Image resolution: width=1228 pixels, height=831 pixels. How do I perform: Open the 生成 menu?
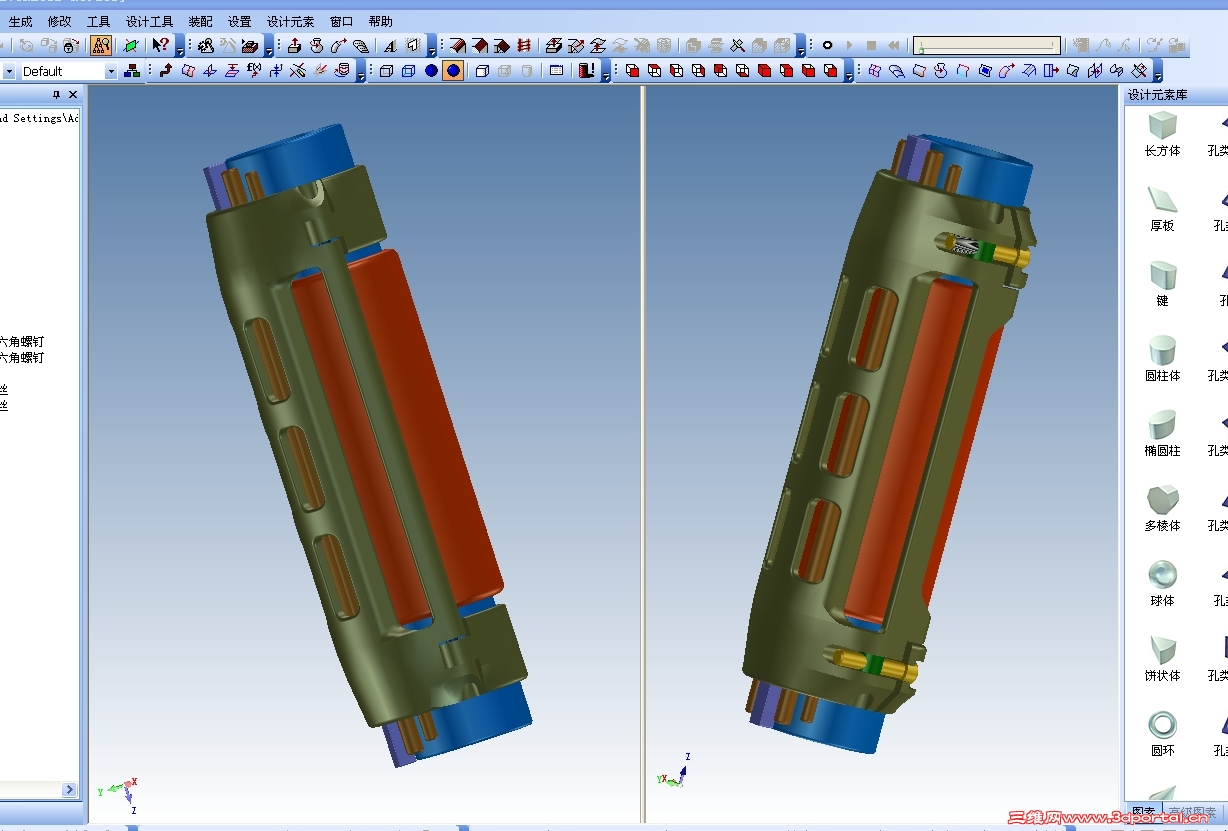[x=20, y=21]
